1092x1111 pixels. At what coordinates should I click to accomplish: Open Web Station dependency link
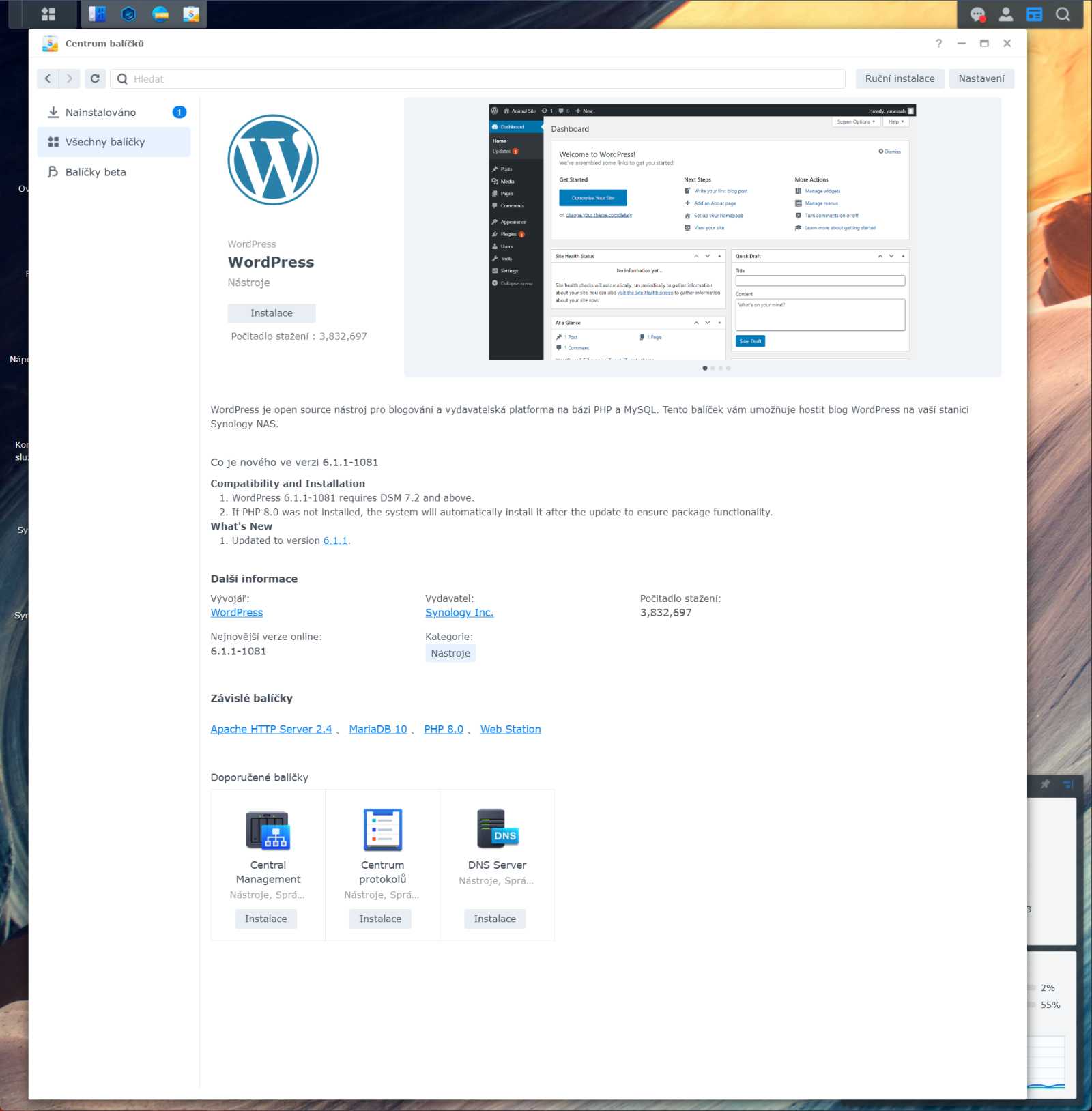(511, 729)
